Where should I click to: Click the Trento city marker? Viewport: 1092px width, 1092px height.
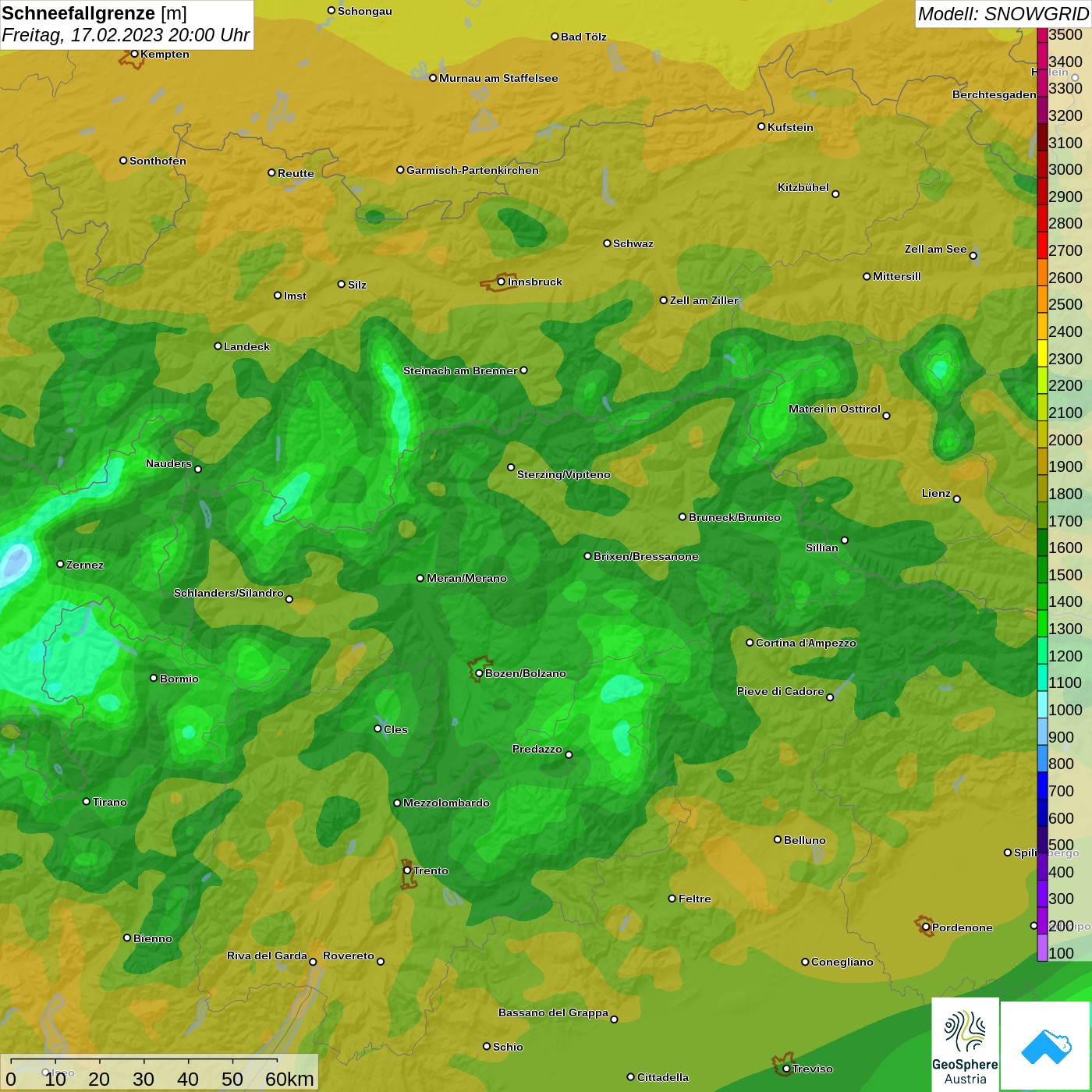coord(407,870)
